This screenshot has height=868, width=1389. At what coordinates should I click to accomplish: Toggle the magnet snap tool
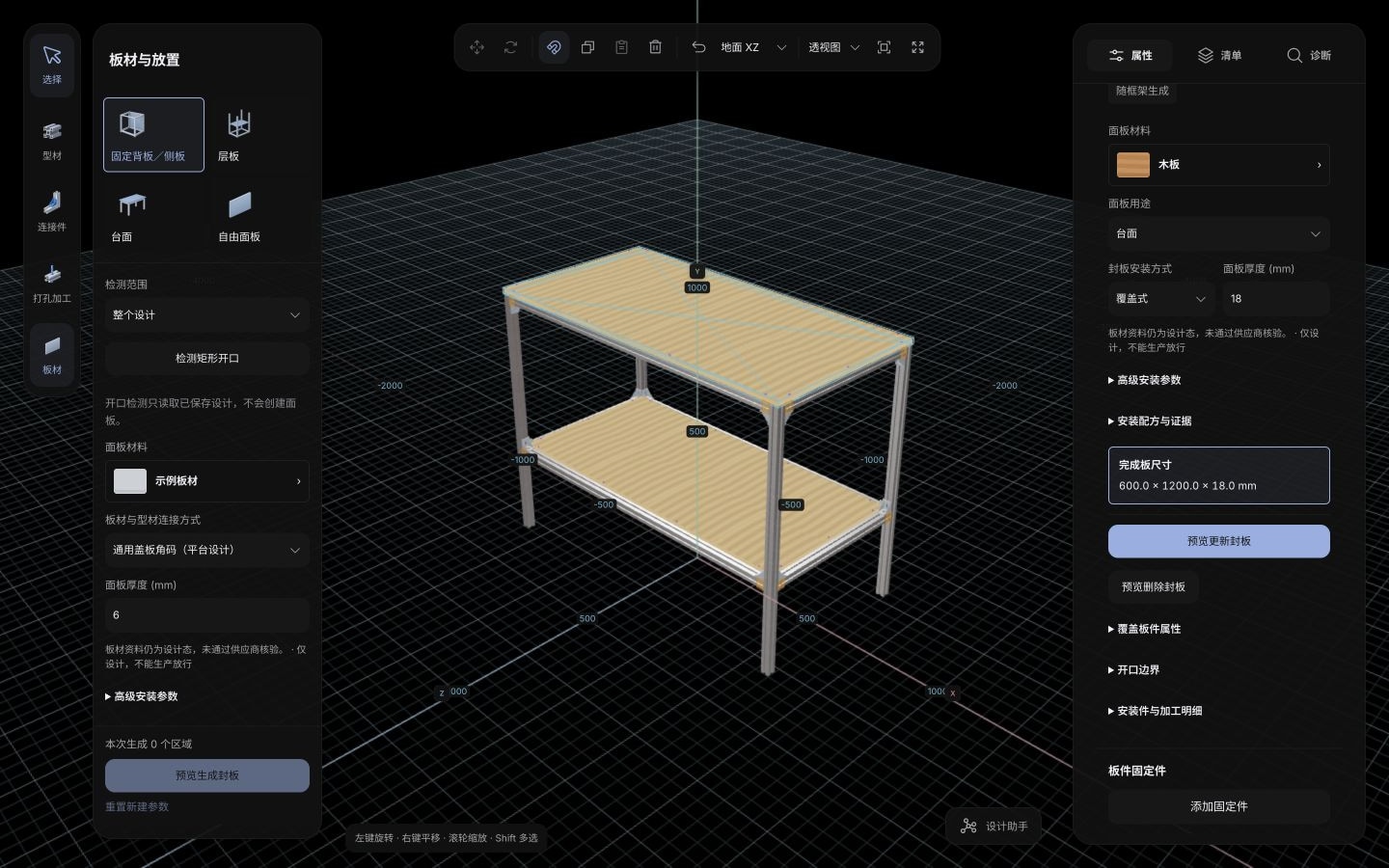[x=554, y=47]
